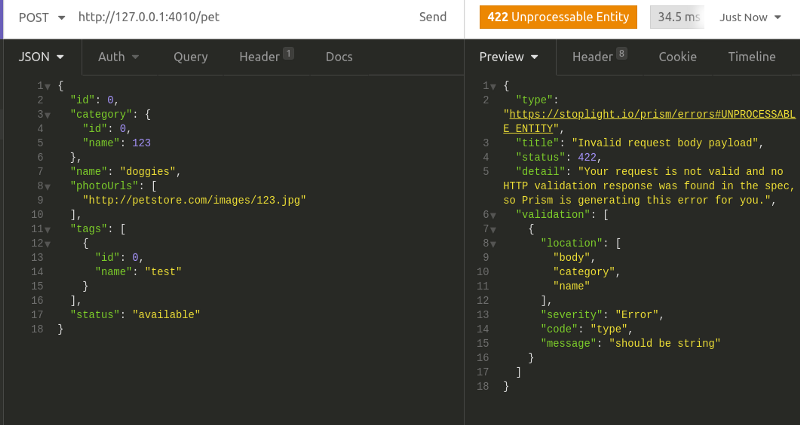Switch to the Query tab
This screenshot has width=800, height=425.
(x=190, y=57)
